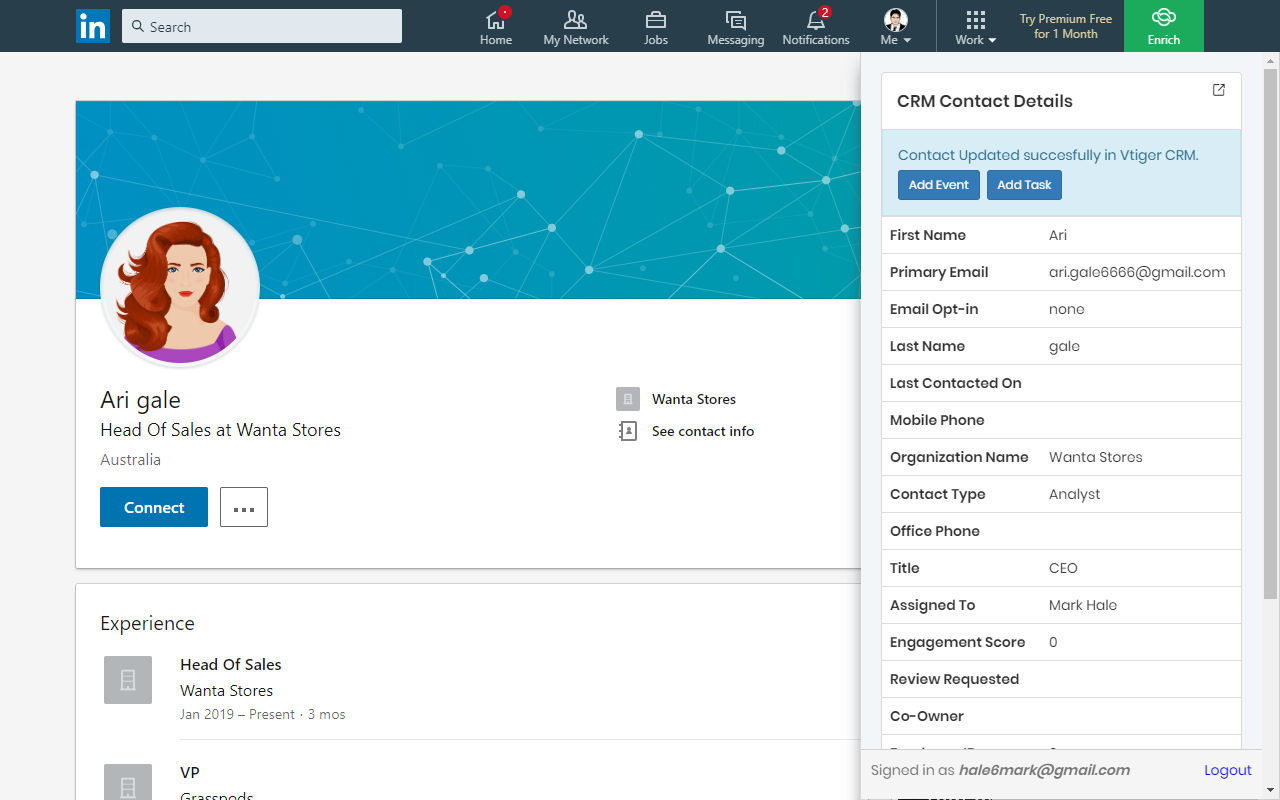Click the LinkedIn logo icon

point(93,26)
